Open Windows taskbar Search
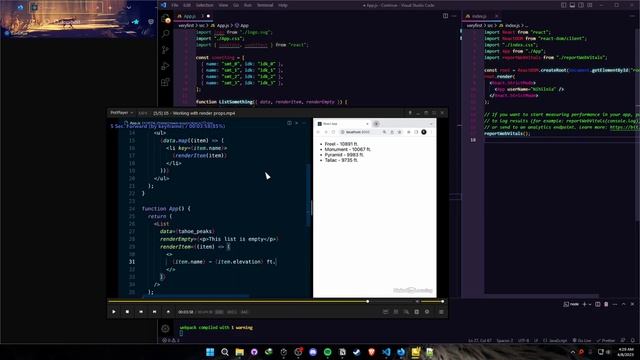Viewport: 640px width, 360px height. [224, 352]
